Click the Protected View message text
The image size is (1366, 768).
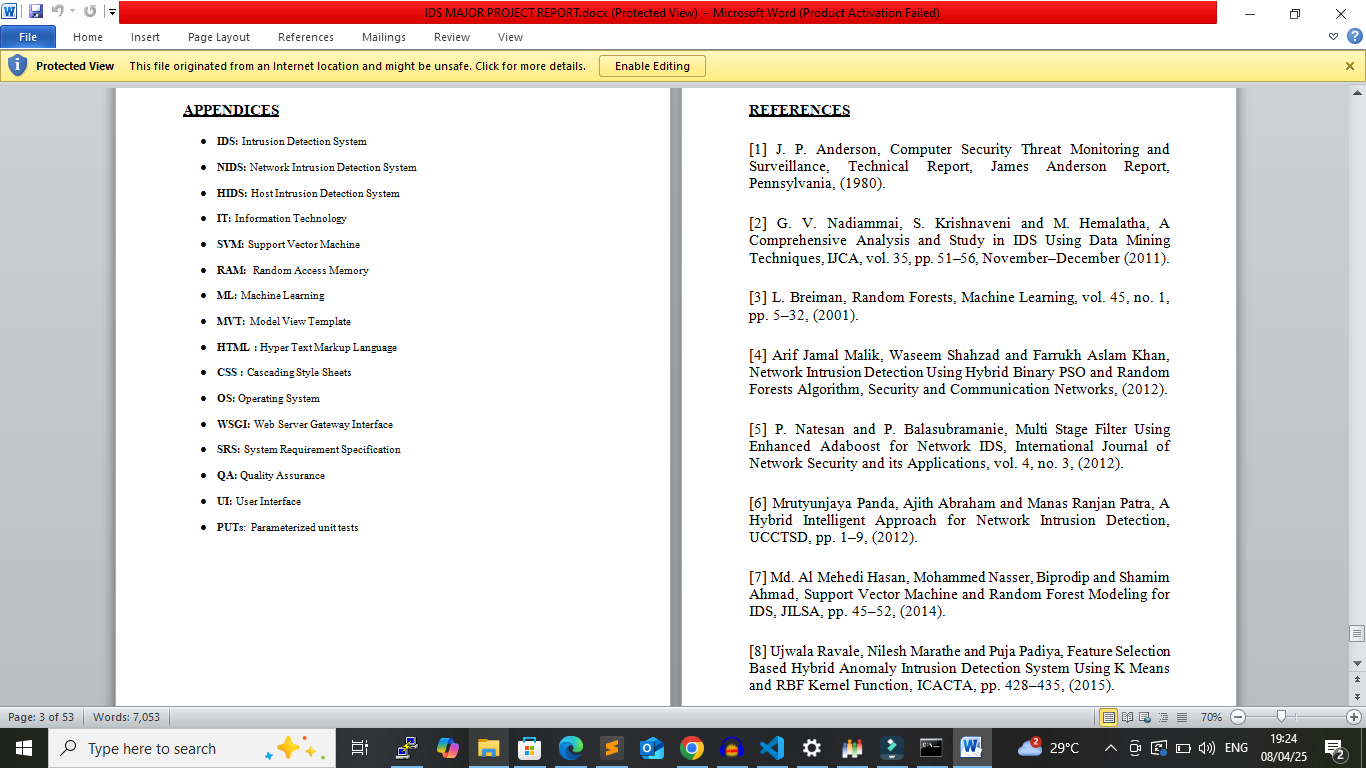click(x=358, y=66)
